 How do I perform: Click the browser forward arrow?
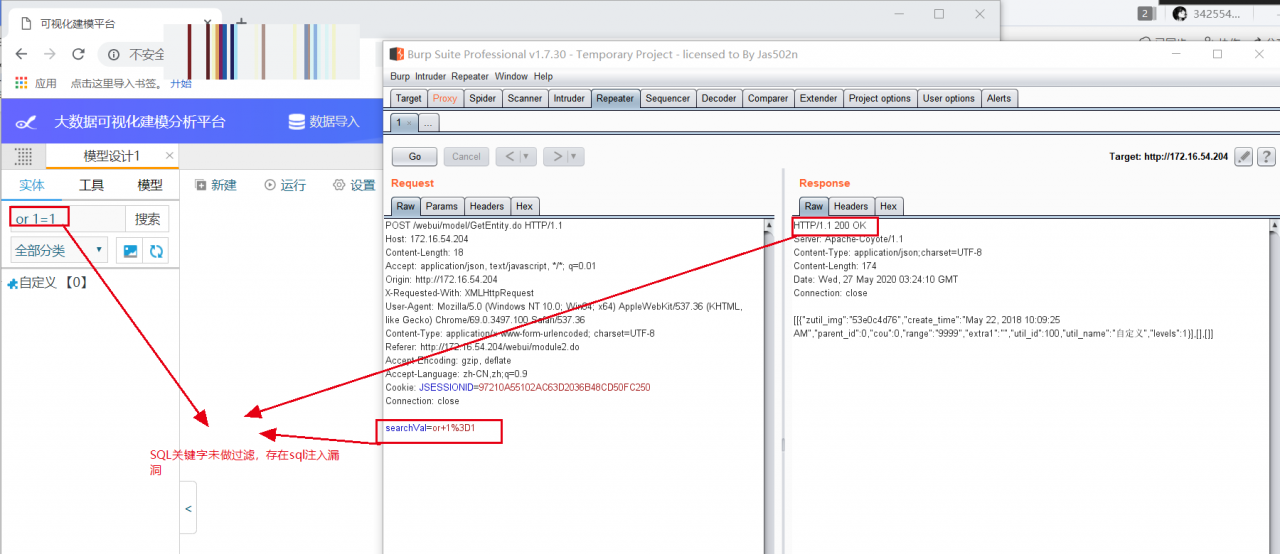50,54
